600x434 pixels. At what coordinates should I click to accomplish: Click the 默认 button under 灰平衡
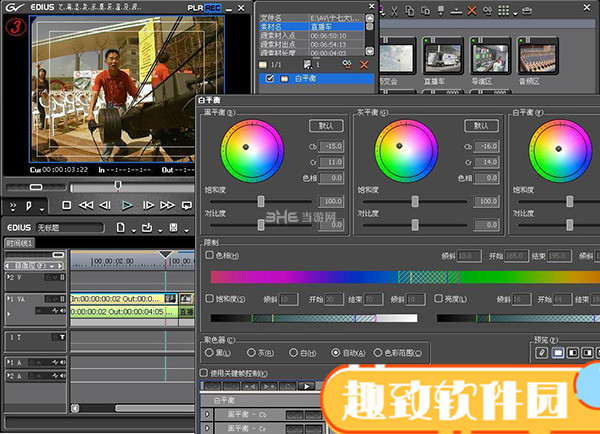[x=480, y=125]
